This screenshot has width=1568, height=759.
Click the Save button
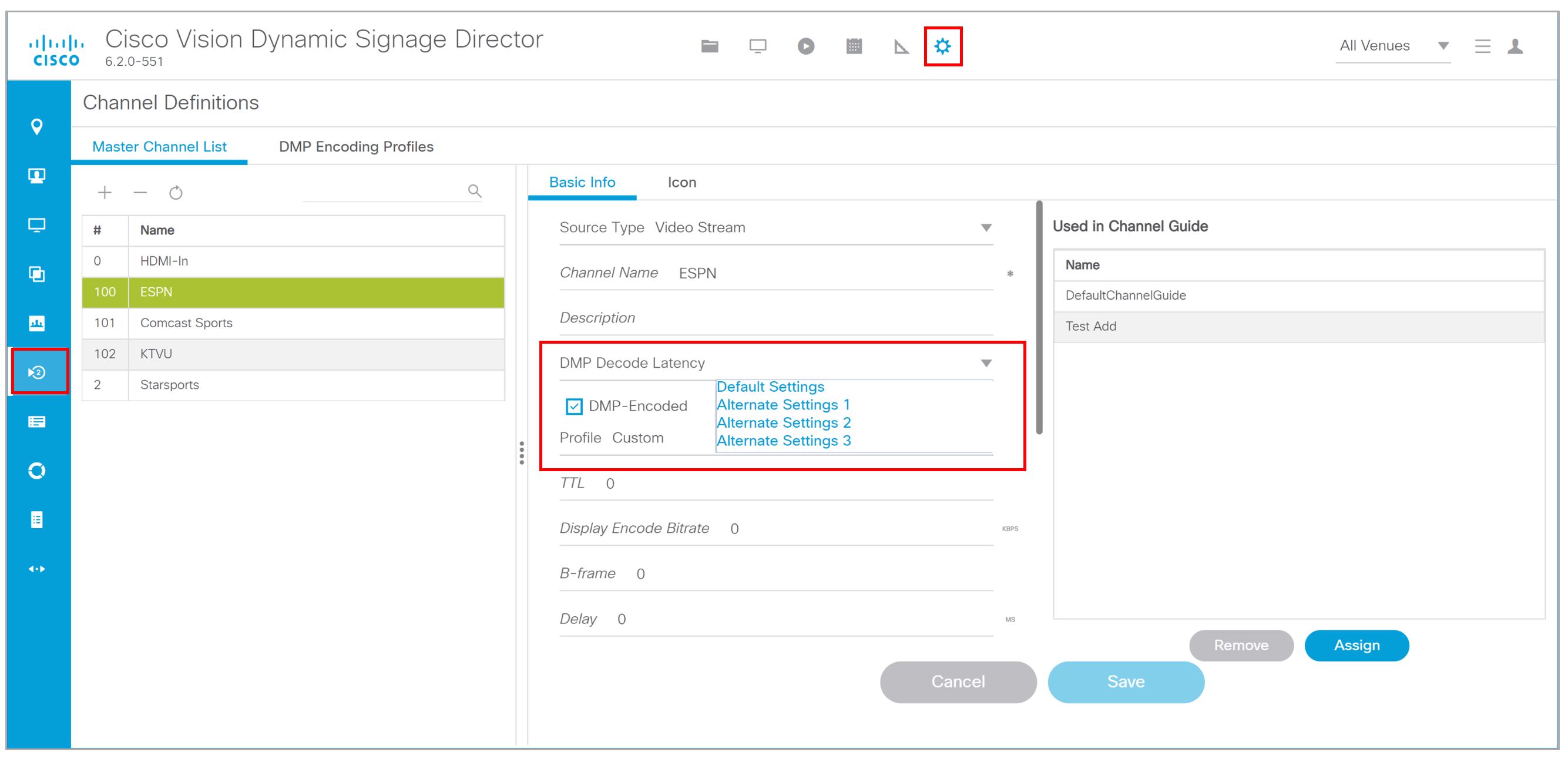click(x=1126, y=681)
